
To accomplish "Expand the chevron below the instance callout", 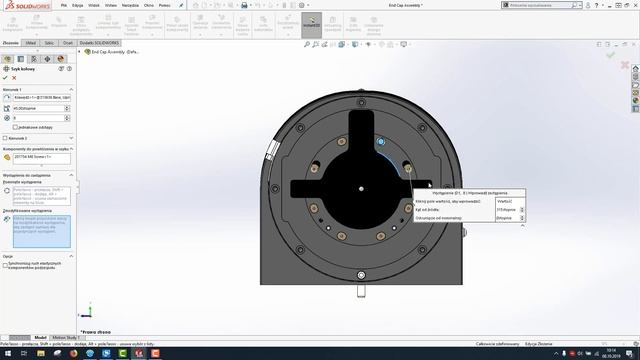I will (522, 226).
